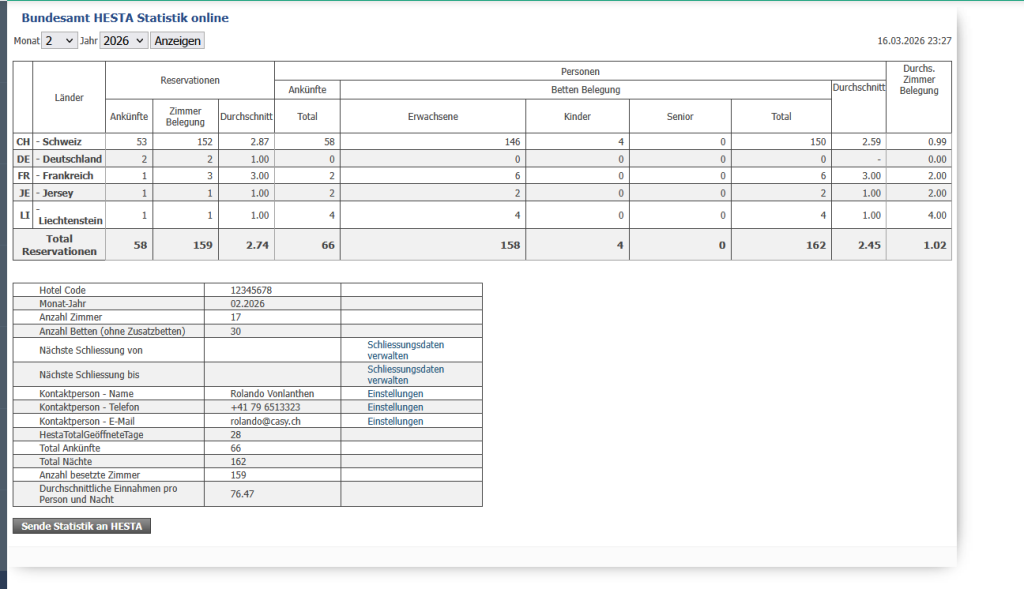1024x589 pixels.
Task: Expand the Jahr dropdown showing 2026
Action: click(x=123, y=41)
